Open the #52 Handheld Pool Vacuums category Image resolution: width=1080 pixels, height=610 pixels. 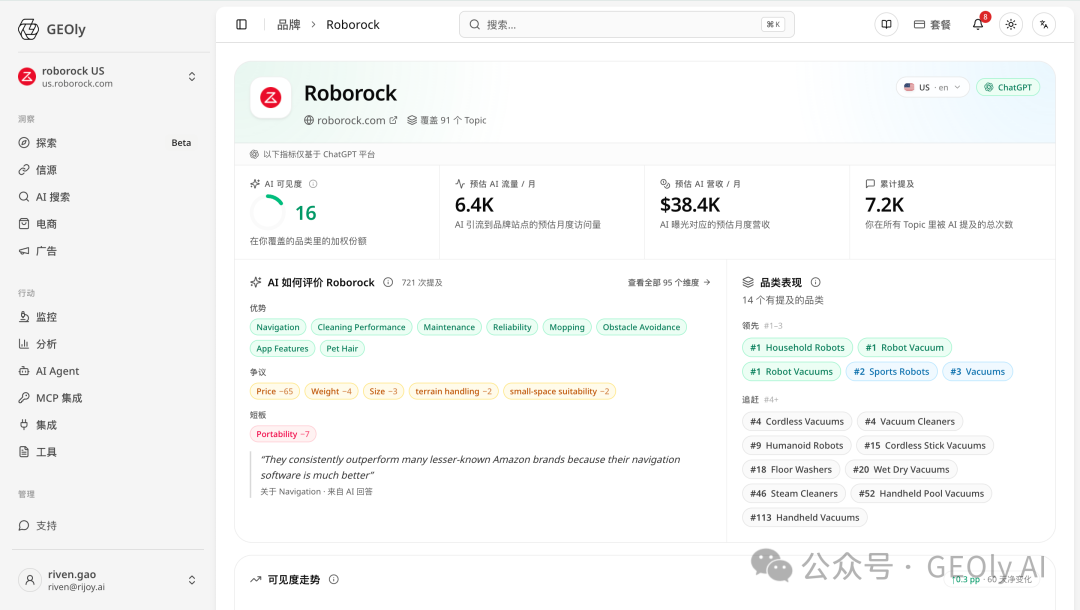pyautogui.click(x=922, y=494)
